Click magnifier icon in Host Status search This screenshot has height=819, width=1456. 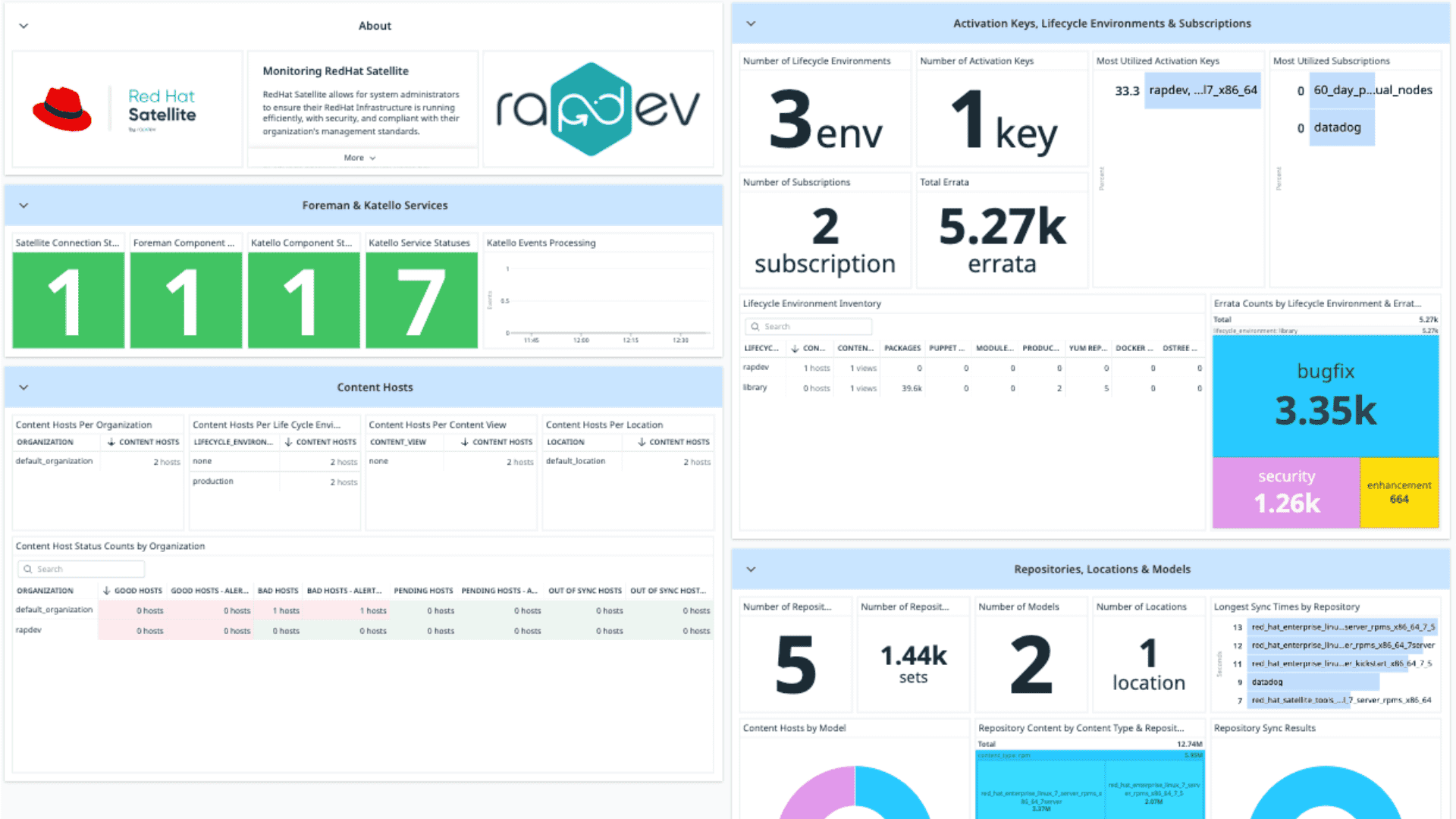tap(28, 570)
